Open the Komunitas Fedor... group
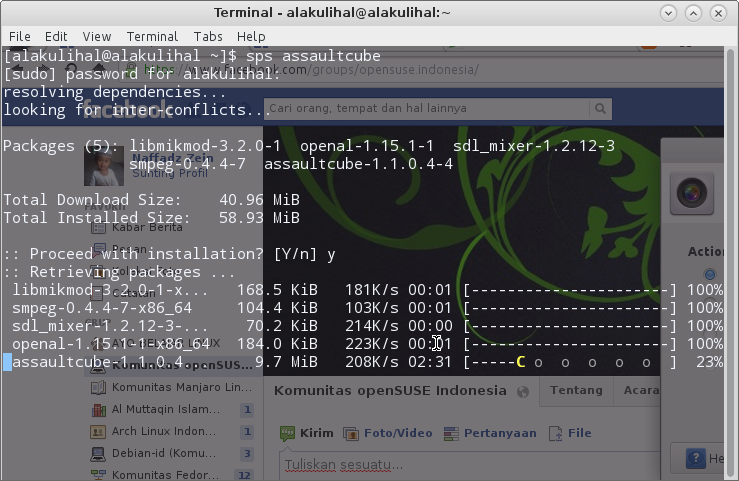 coord(165,475)
